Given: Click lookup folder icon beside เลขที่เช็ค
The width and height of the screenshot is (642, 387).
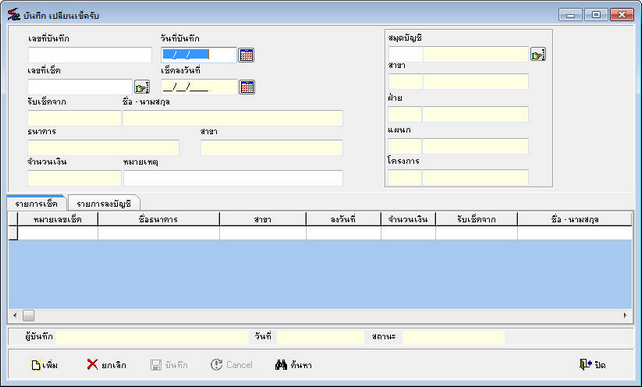Looking at the screenshot, I should 142,87.
